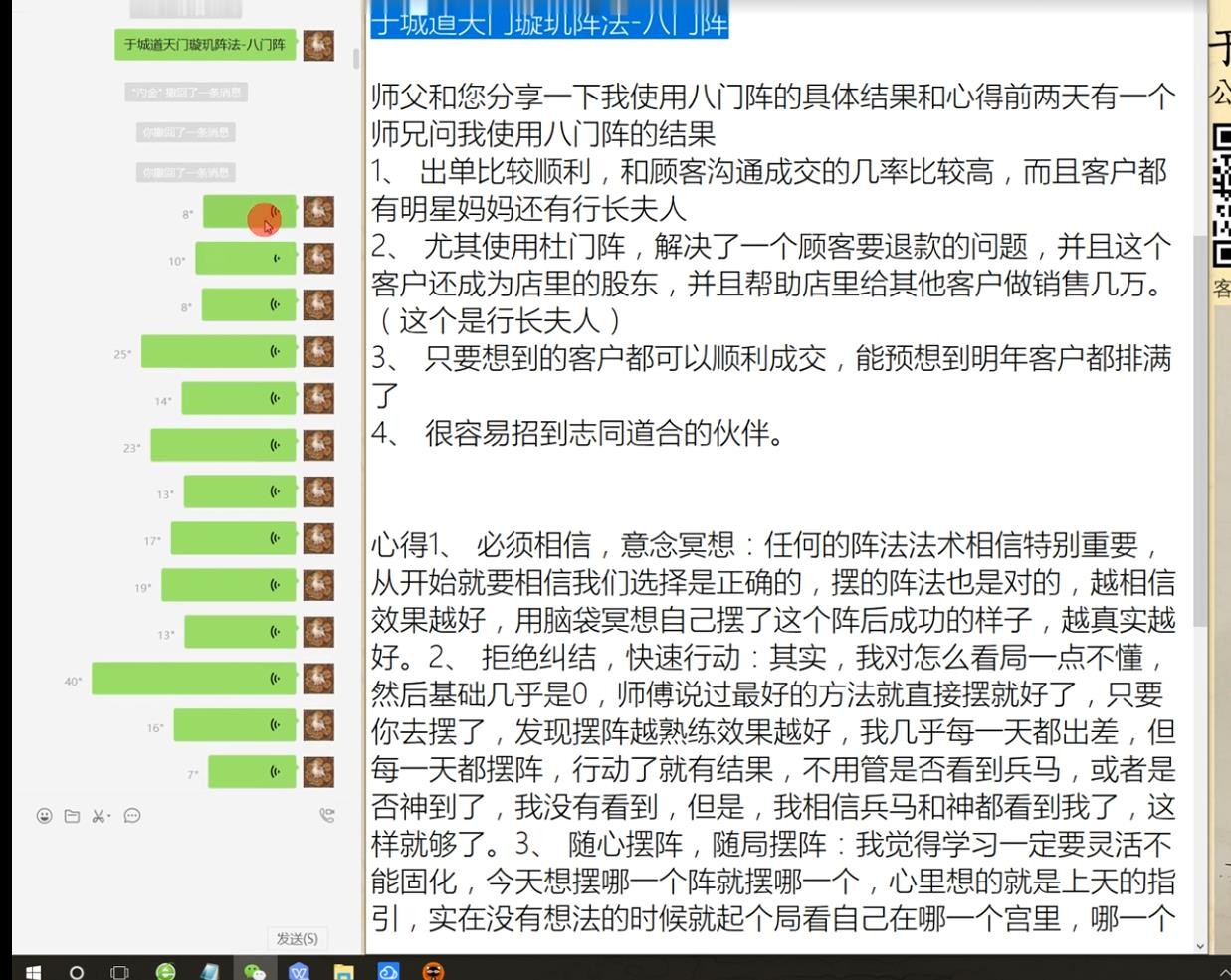Launch WPS Office from the taskbar

(298, 971)
